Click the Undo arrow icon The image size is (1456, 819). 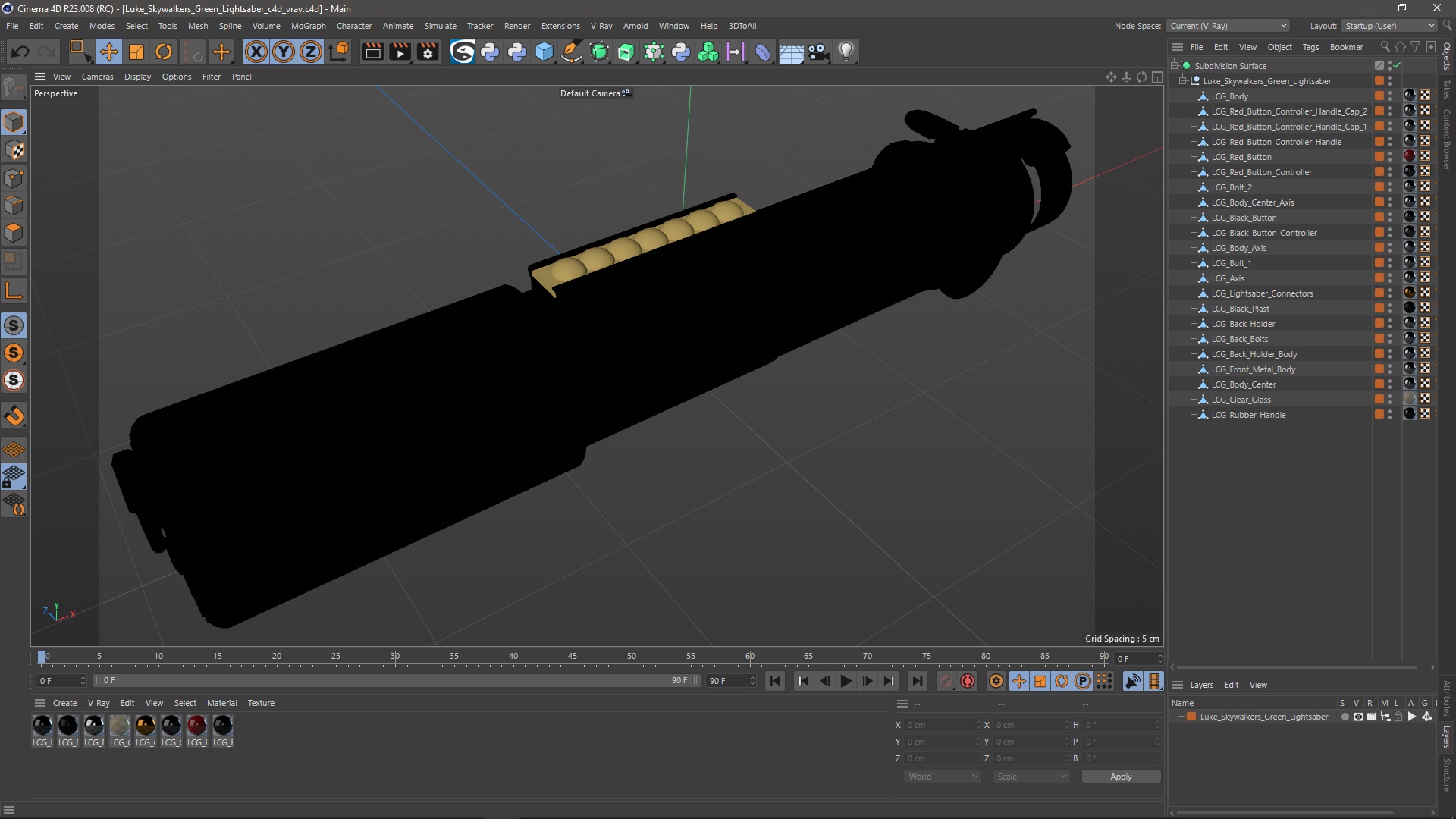(20, 52)
